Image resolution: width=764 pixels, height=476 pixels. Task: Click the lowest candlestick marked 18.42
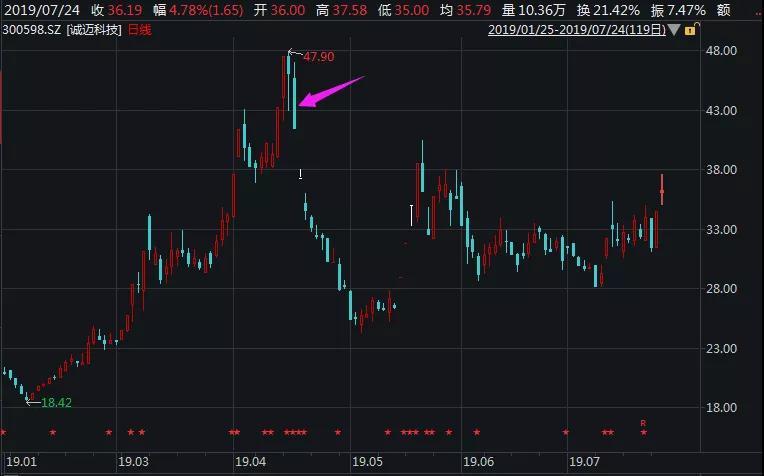pos(27,397)
